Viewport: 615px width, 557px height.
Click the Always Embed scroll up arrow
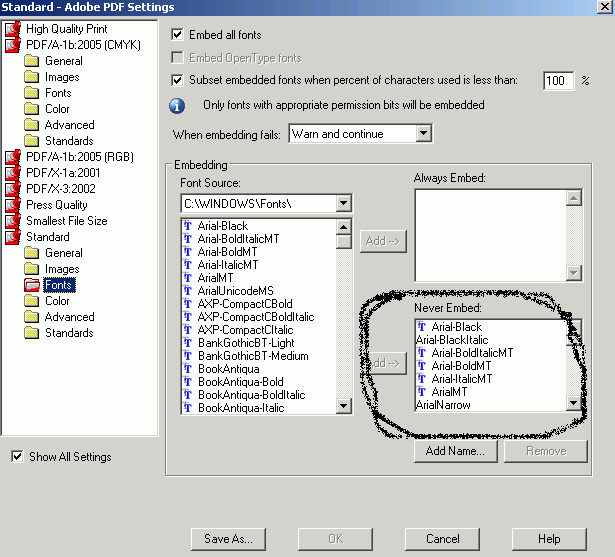tap(574, 198)
